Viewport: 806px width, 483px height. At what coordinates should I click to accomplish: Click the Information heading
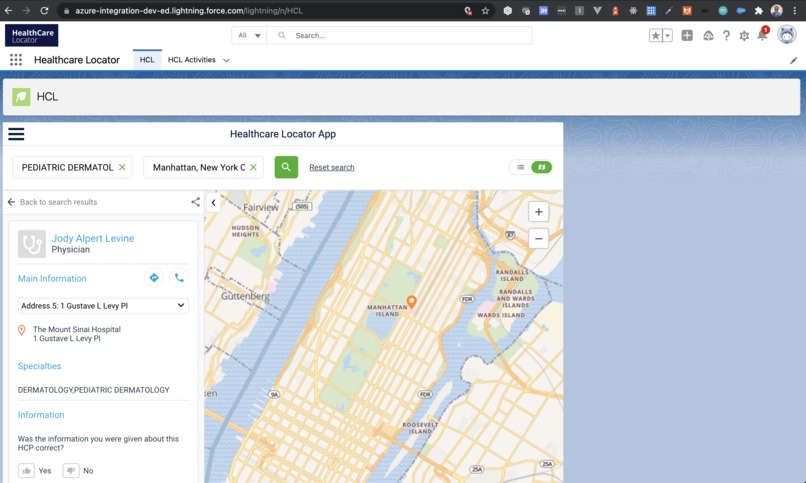pyautogui.click(x=41, y=415)
